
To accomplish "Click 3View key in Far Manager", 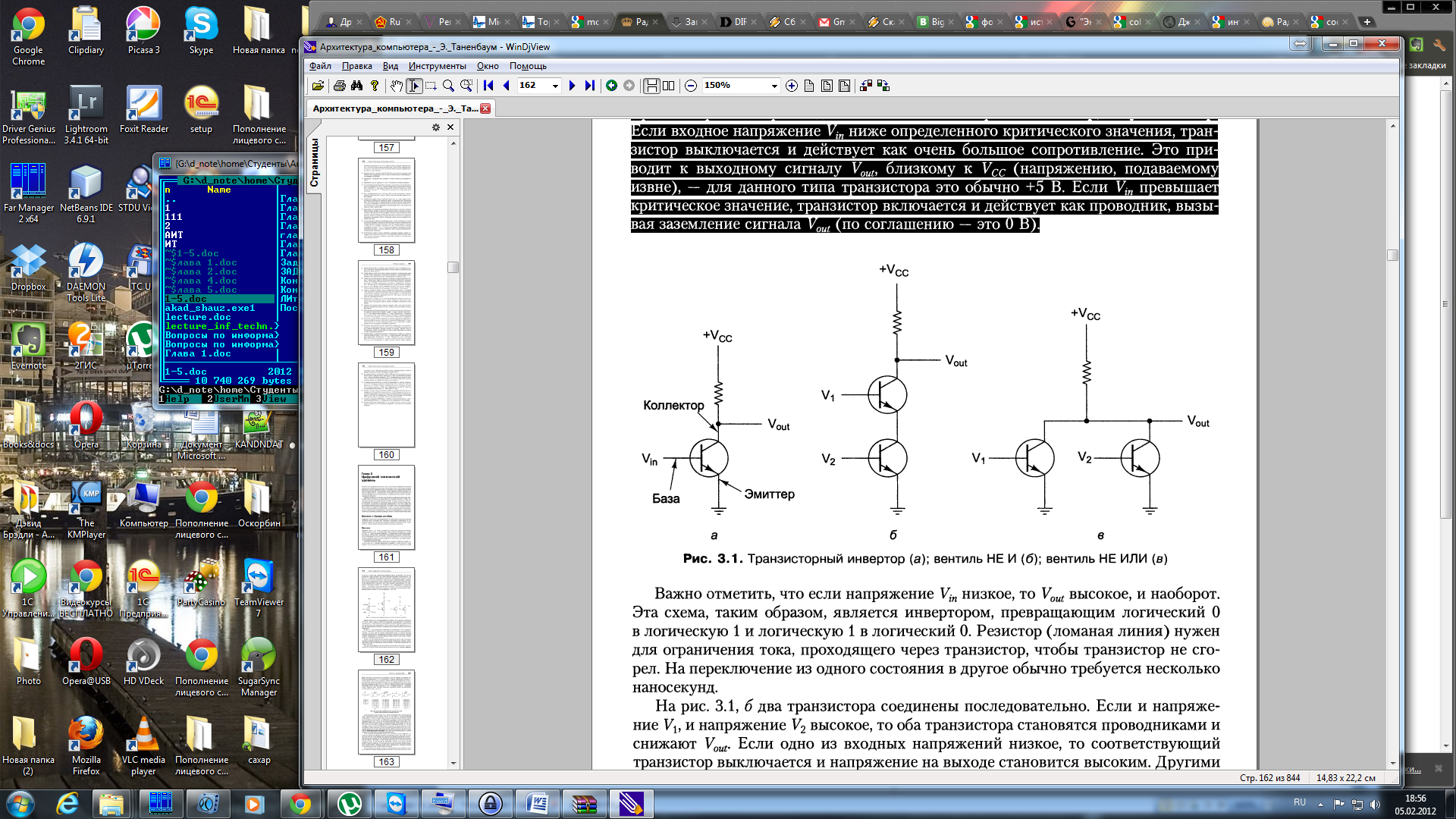I will (271, 399).
